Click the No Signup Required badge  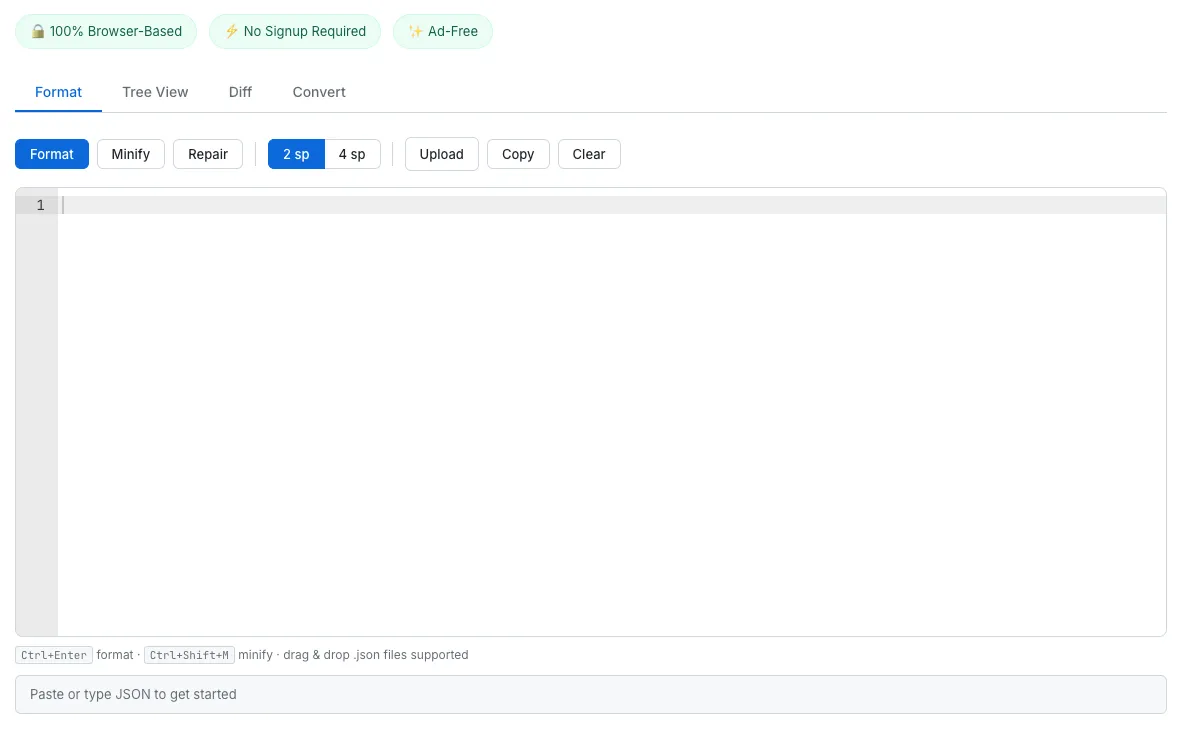(295, 31)
